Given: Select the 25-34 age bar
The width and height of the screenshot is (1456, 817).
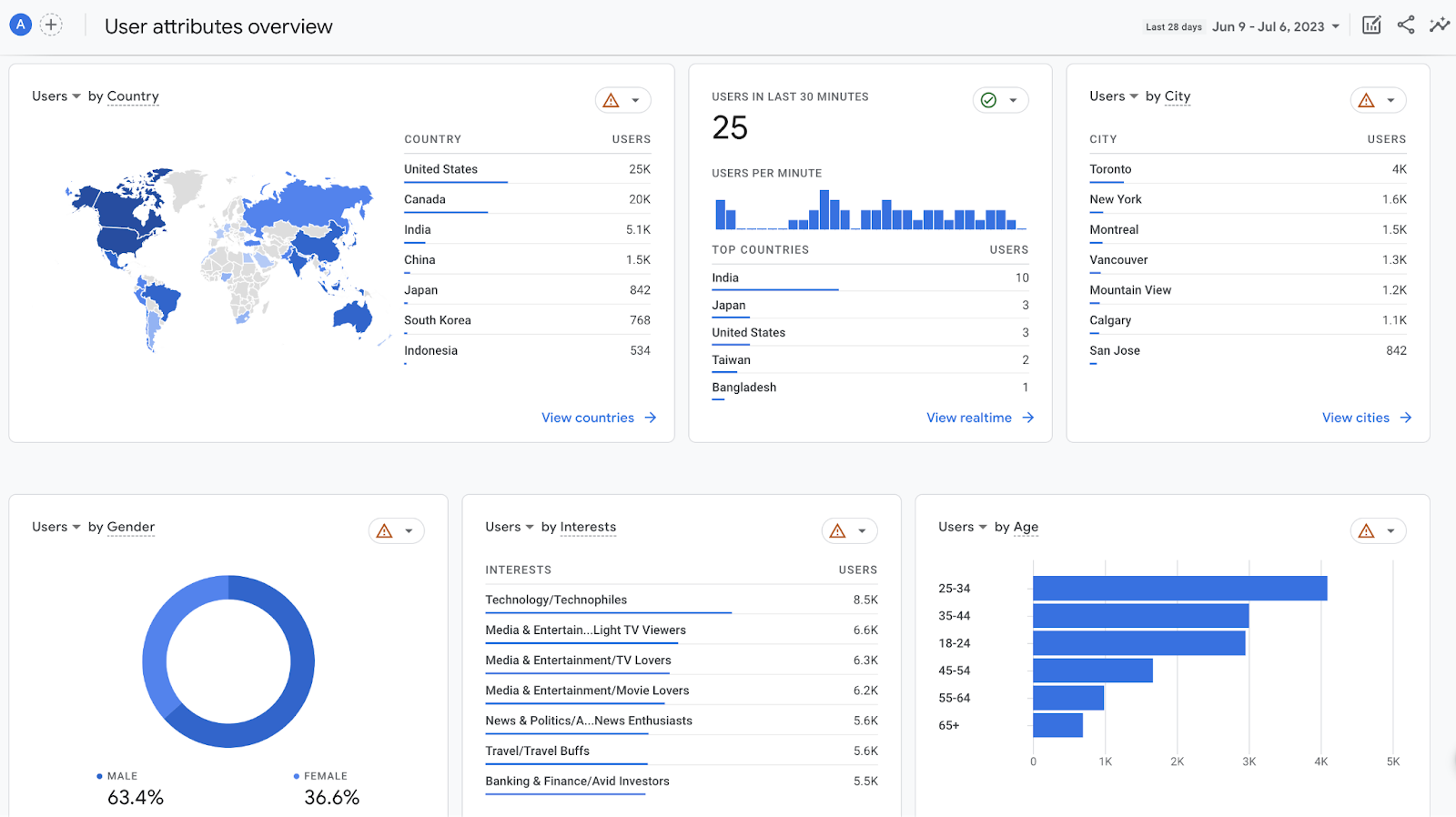Looking at the screenshot, I should click(x=1180, y=589).
